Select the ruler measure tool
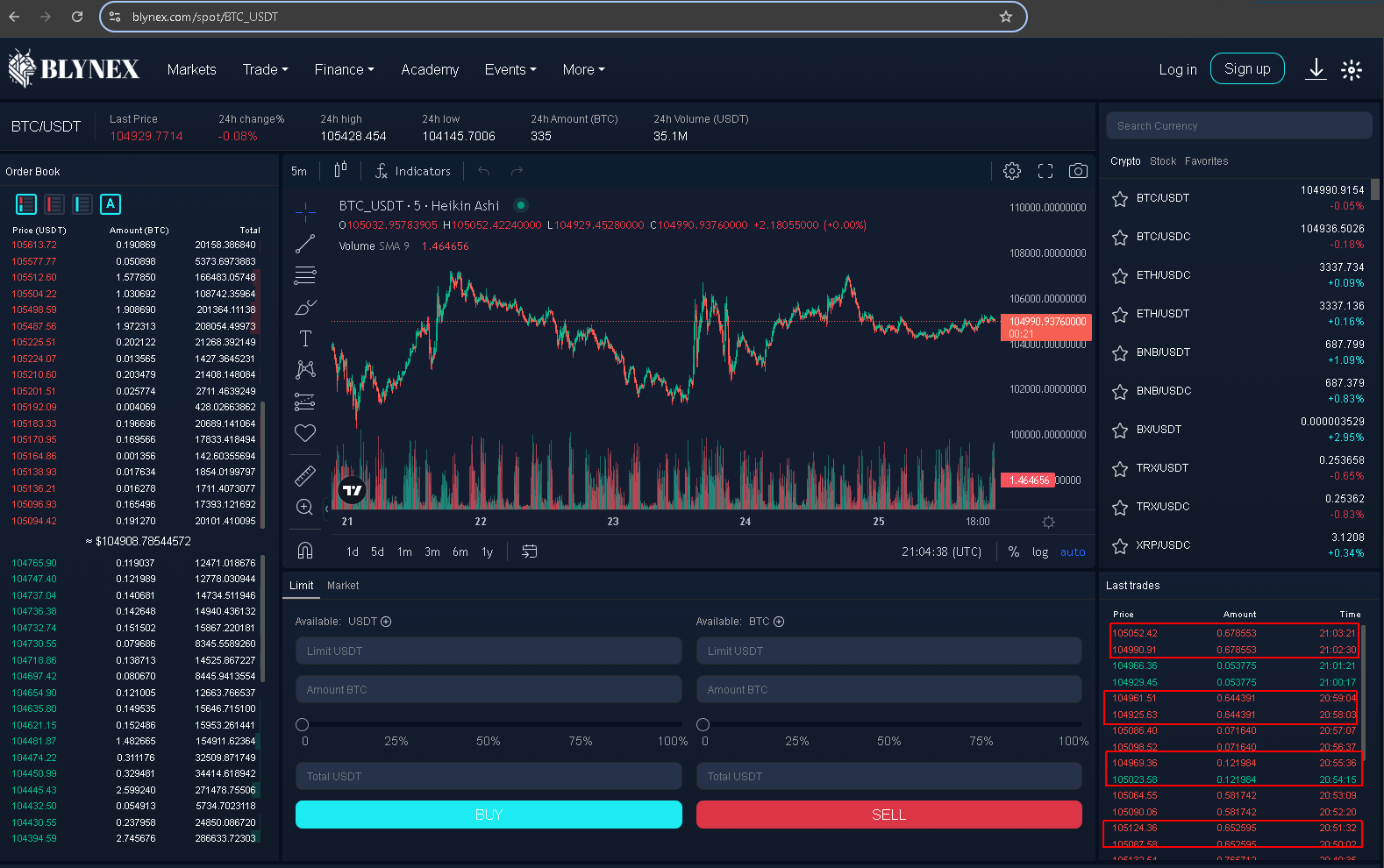Viewport: 1384px width, 868px height. point(305,475)
